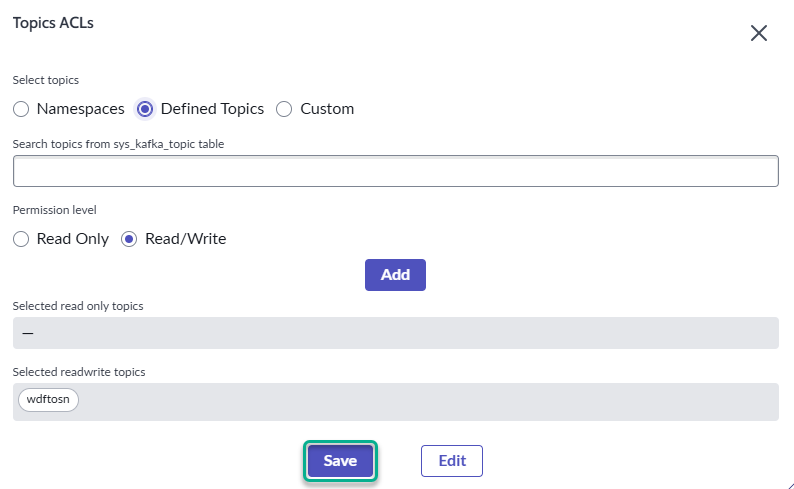Click the 'Selected readwrite topics' label
The height and width of the screenshot is (489, 794).
[x=79, y=372]
